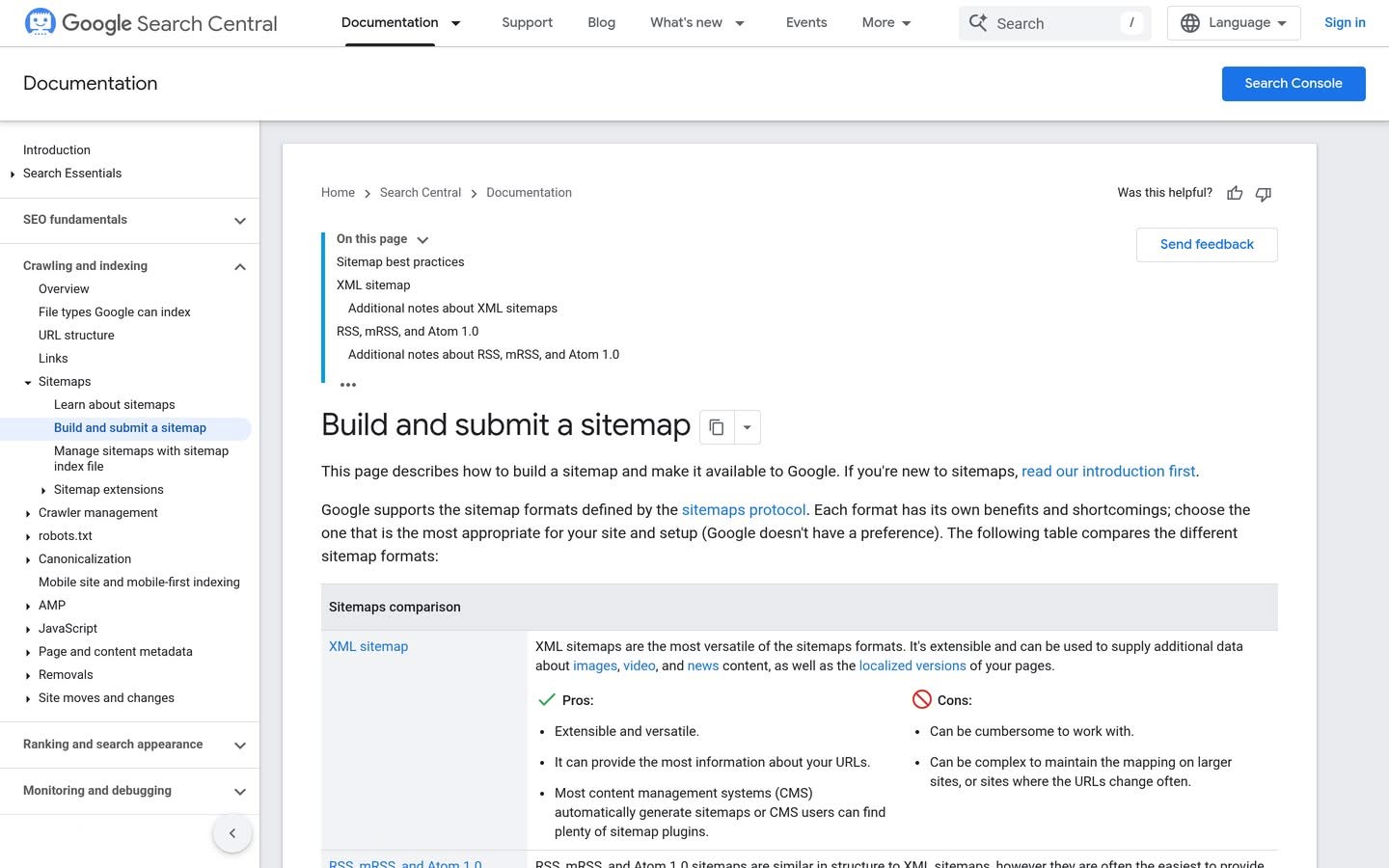Viewport: 1389px width, 868px height.
Task: Click the Home breadcrumb
Action: point(338,193)
